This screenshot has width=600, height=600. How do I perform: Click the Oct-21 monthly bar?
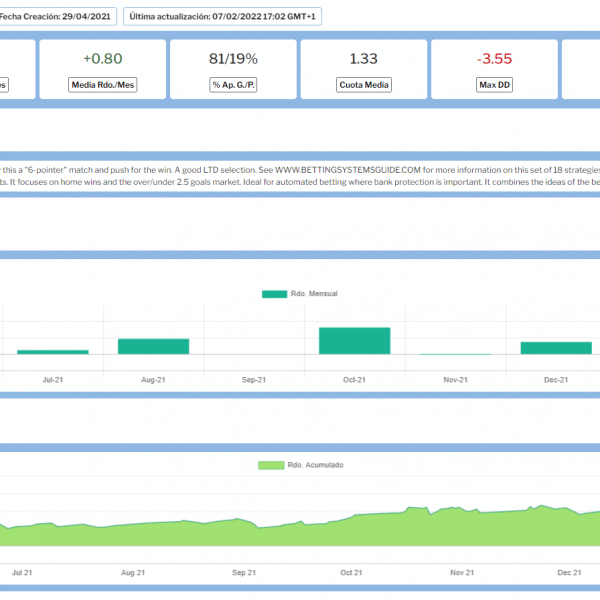[x=355, y=341]
